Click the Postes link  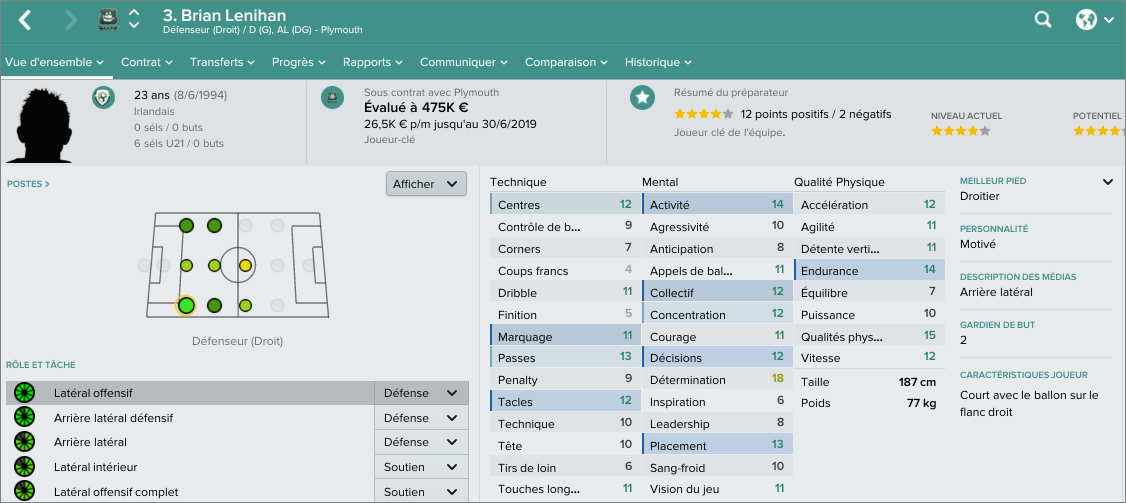coord(28,184)
